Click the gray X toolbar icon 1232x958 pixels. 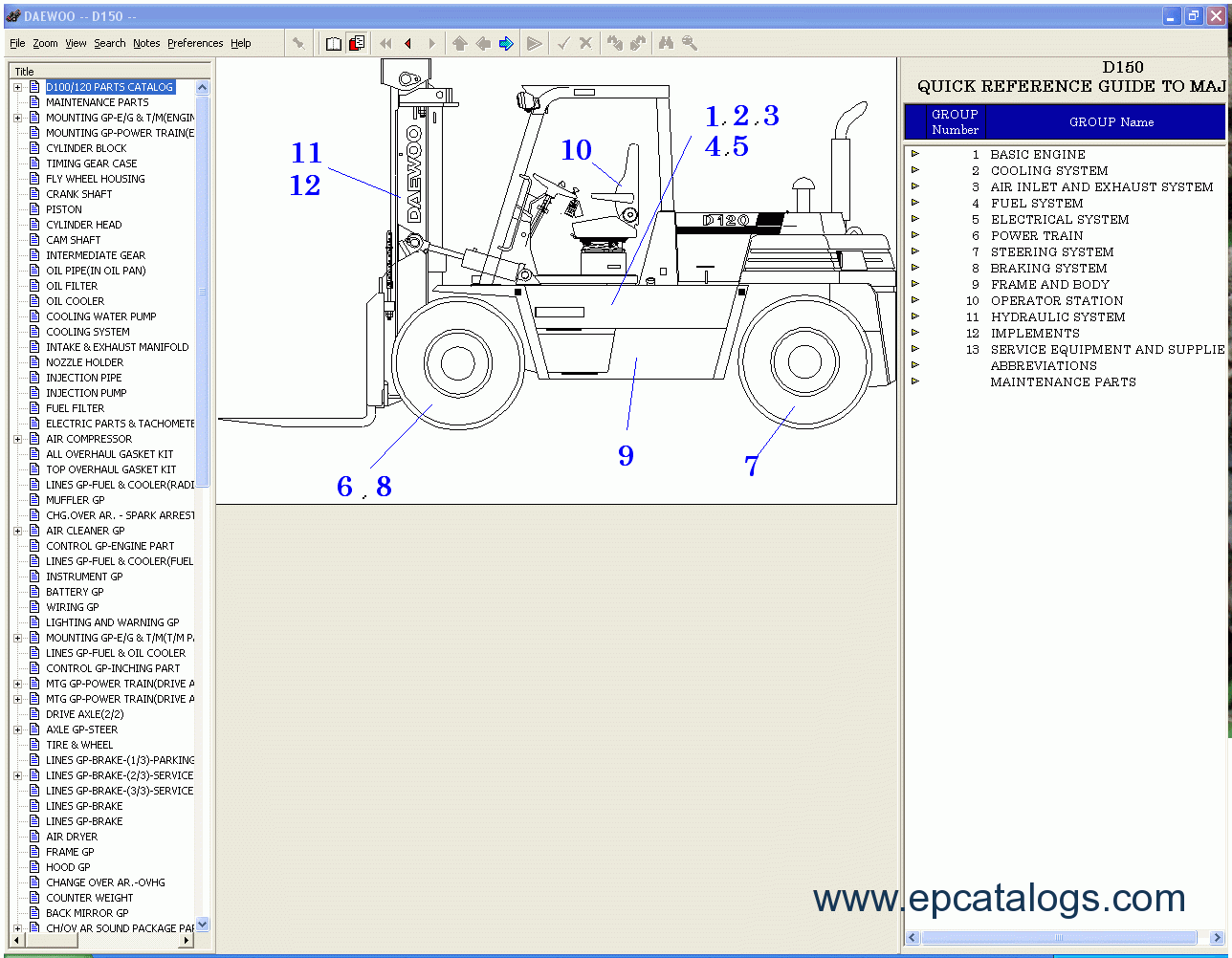585,43
